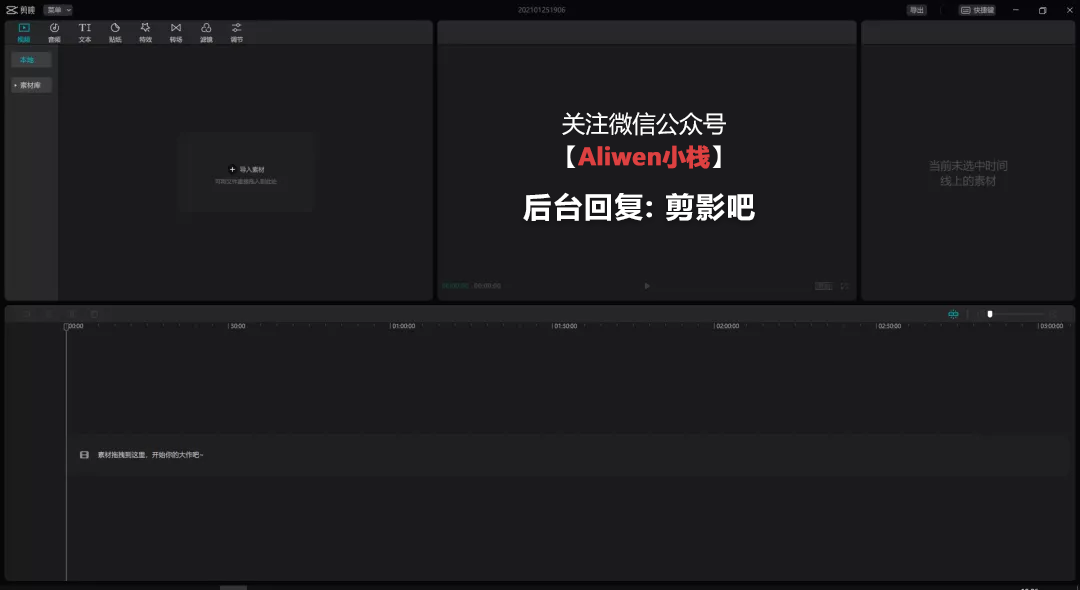Click 导入素材 to import media
This screenshot has width=1080, height=590.
click(x=247, y=169)
